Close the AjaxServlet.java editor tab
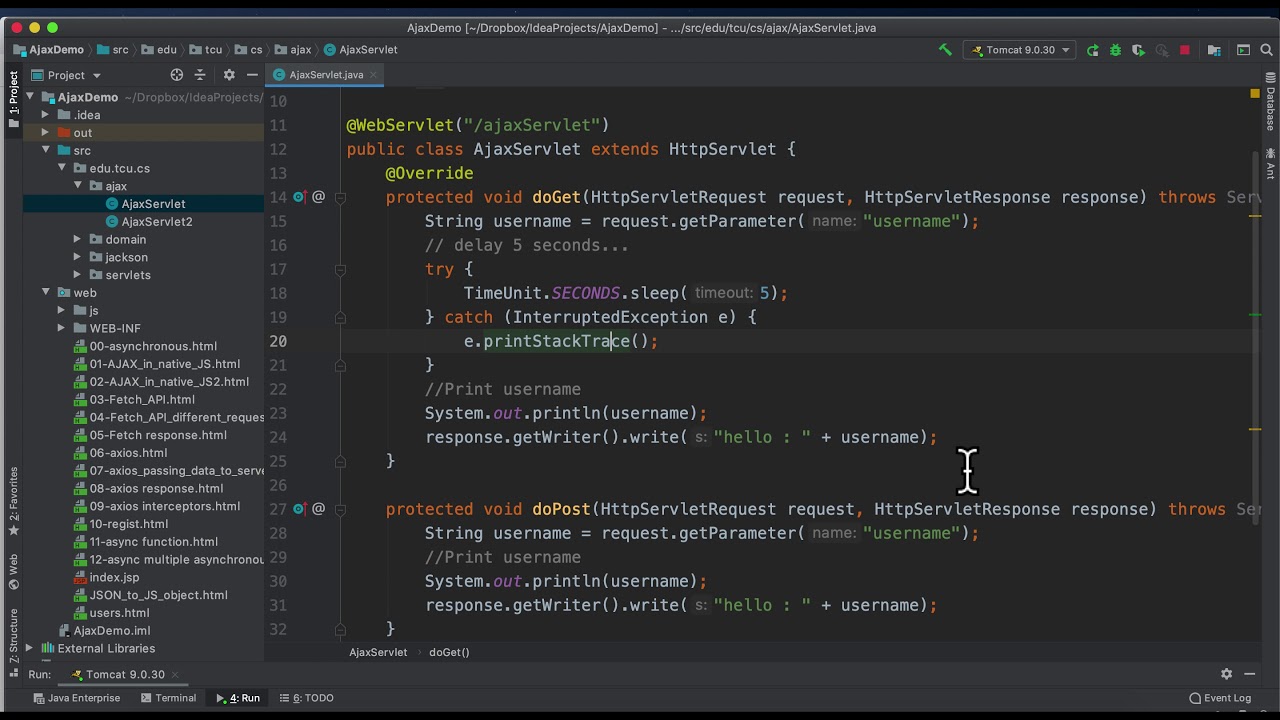1280x720 pixels. [x=374, y=75]
